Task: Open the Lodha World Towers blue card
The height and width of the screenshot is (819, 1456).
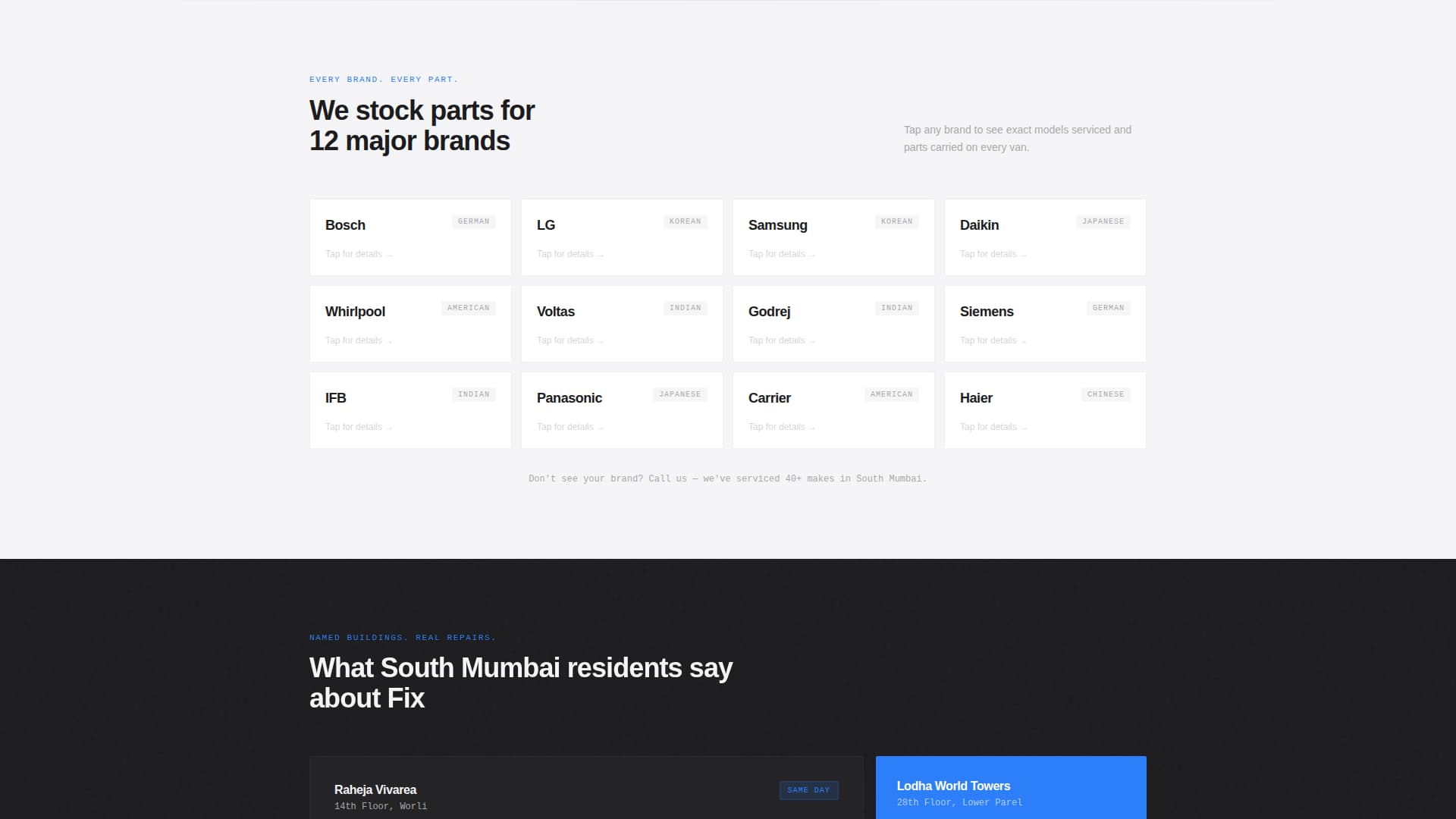Action: (x=1011, y=787)
